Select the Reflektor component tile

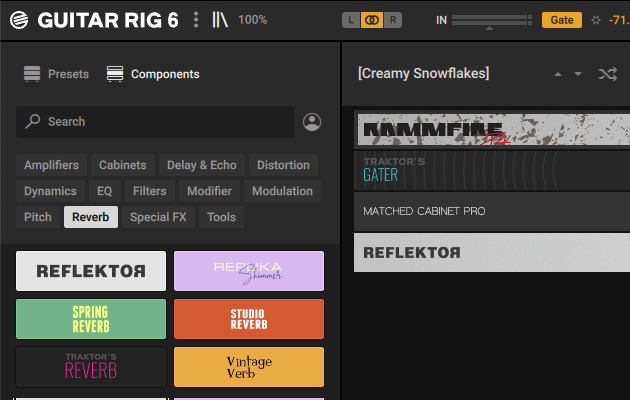point(91,271)
